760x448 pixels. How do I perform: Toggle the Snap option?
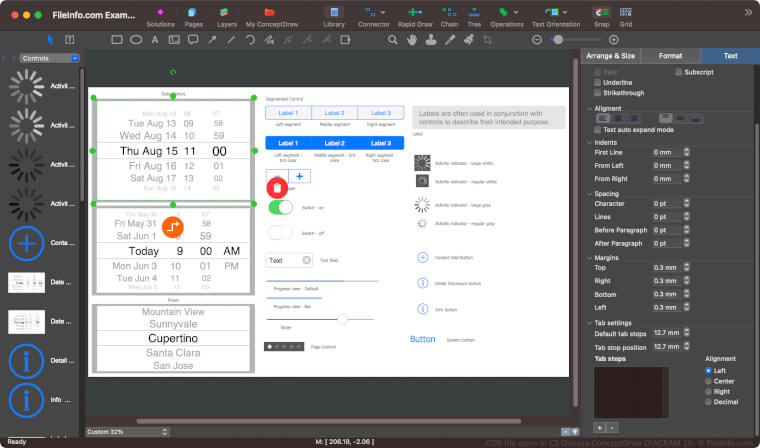601,14
